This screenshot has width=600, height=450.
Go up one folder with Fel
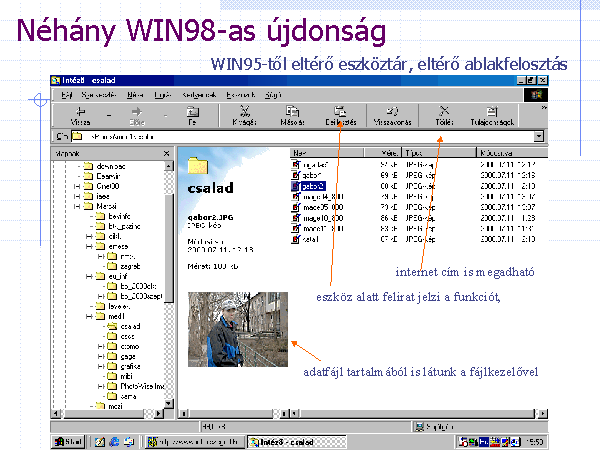coord(192,115)
